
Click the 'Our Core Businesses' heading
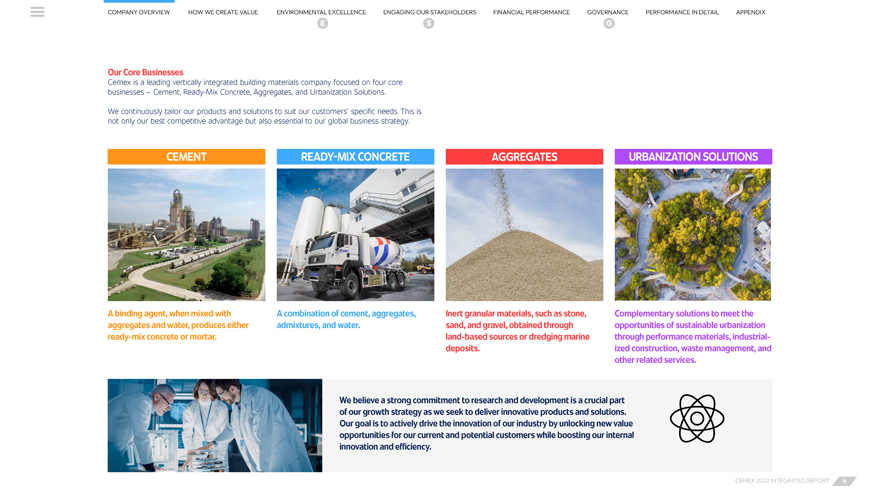click(x=145, y=72)
